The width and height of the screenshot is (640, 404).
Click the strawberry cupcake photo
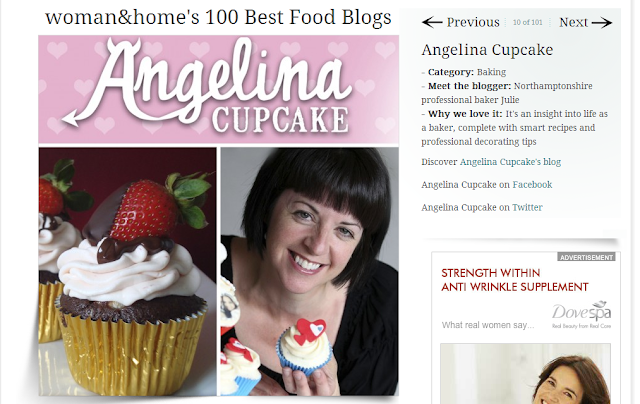pos(128,271)
